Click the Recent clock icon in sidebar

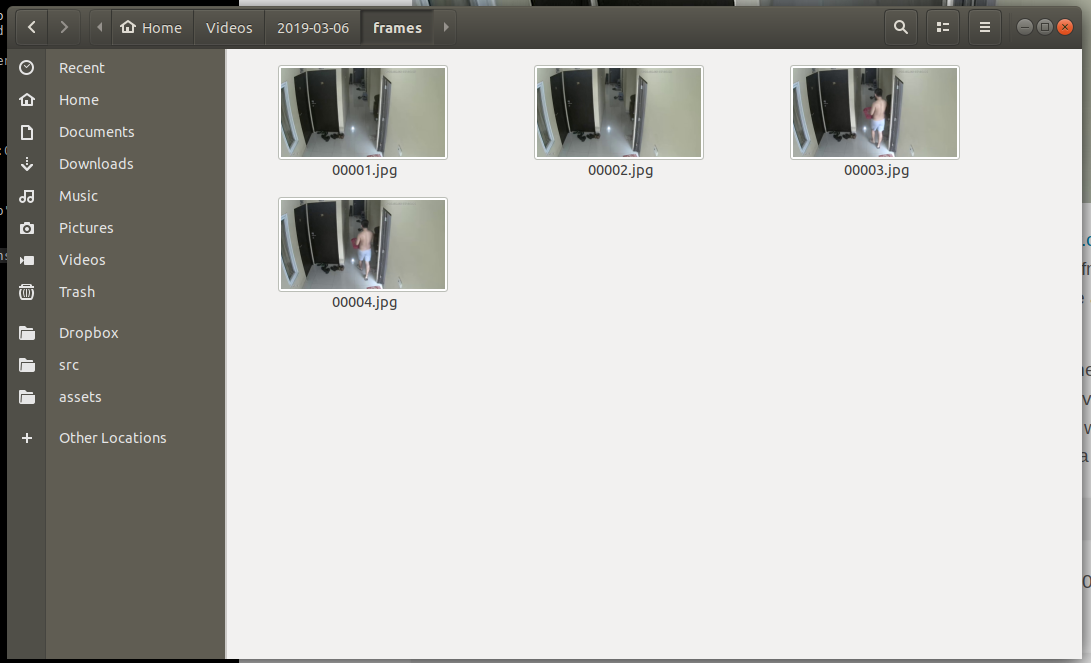tap(26, 67)
